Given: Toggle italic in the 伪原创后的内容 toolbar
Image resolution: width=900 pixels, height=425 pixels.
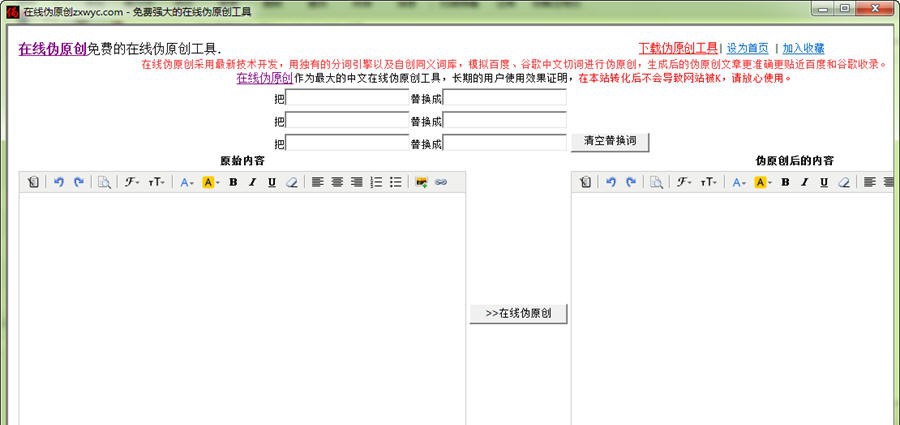Looking at the screenshot, I should pyautogui.click(x=805, y=182).
